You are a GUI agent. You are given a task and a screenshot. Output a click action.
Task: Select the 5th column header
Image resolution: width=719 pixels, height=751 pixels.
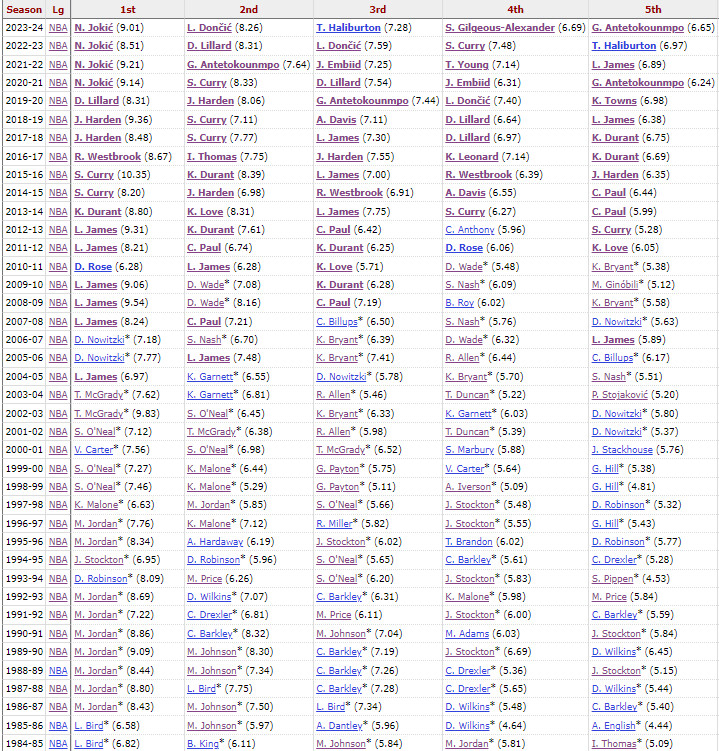[x=653, y=10]
